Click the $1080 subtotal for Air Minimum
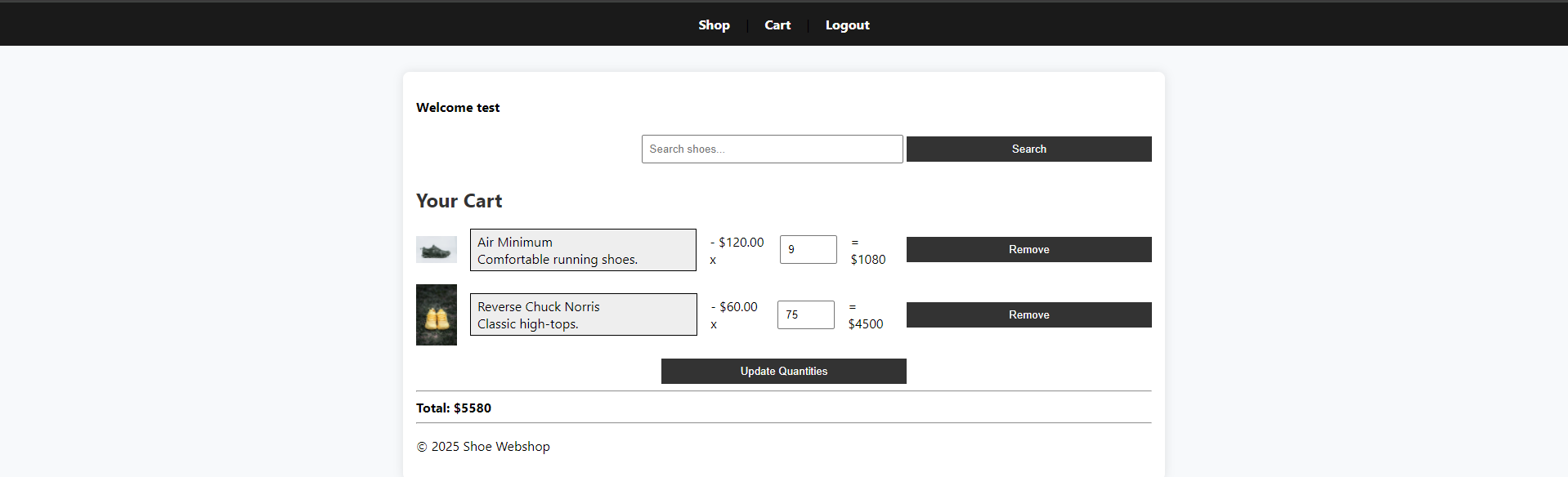The width and height of the screenshot is (1568, 477). point(868,260)
